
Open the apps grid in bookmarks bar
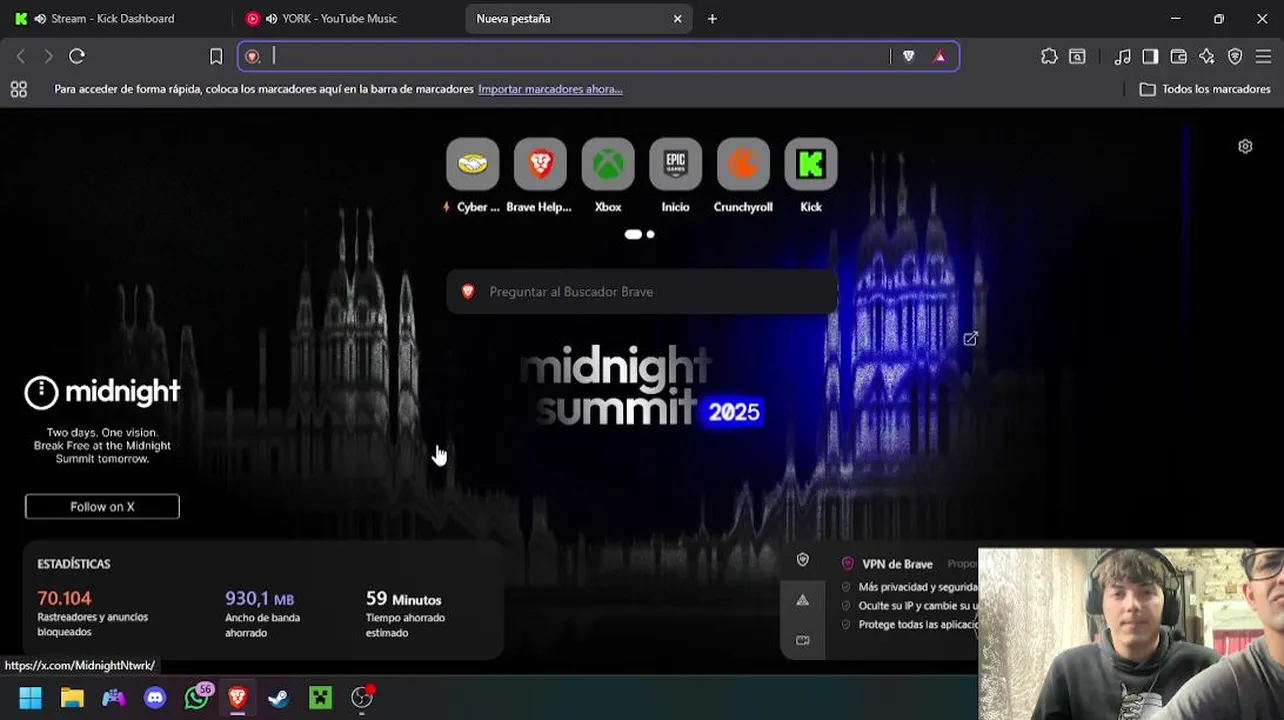(18, 89)
